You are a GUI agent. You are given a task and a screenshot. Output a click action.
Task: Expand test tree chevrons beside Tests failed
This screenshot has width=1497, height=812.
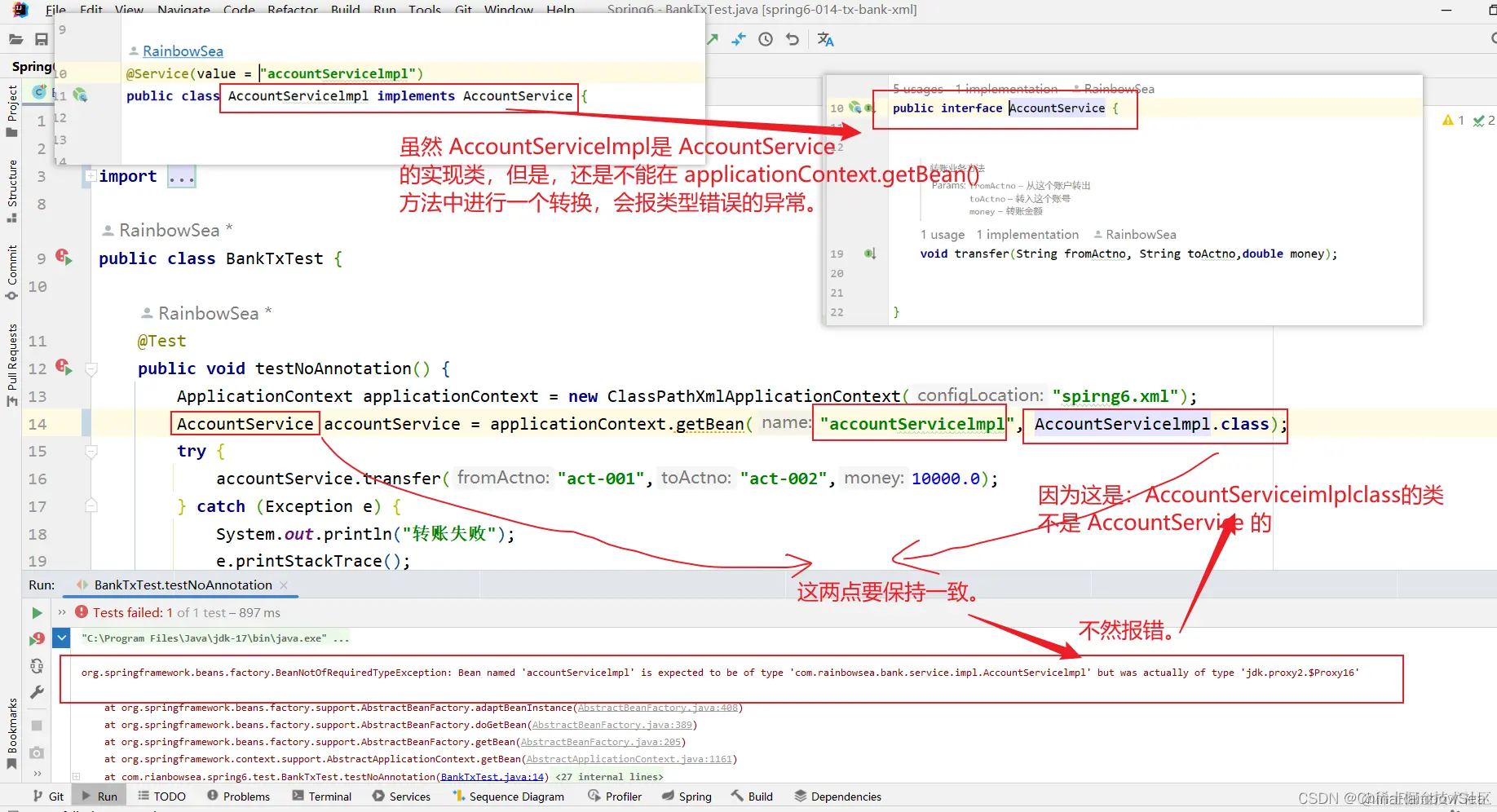click(x=62, y=612)
